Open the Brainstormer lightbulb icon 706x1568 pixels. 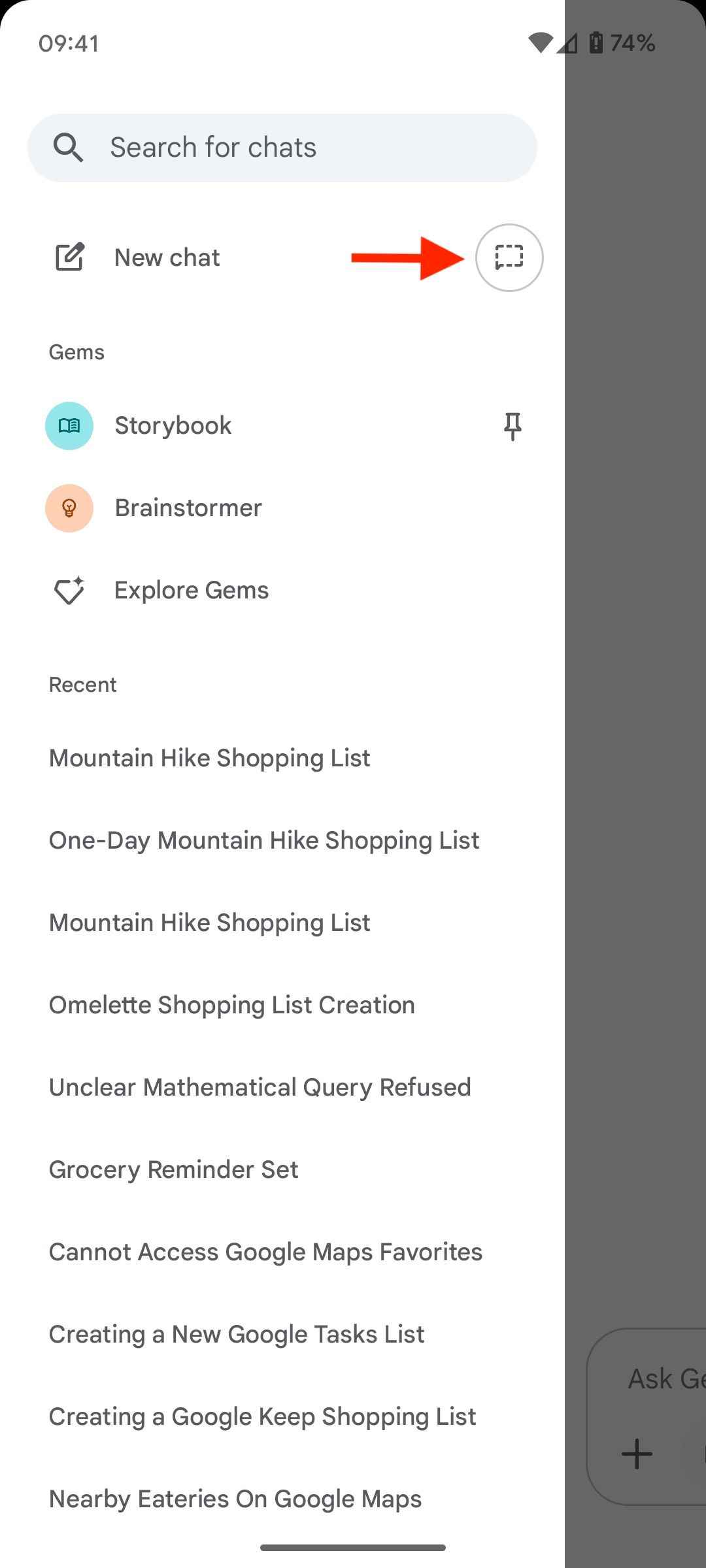coord(69,508)
